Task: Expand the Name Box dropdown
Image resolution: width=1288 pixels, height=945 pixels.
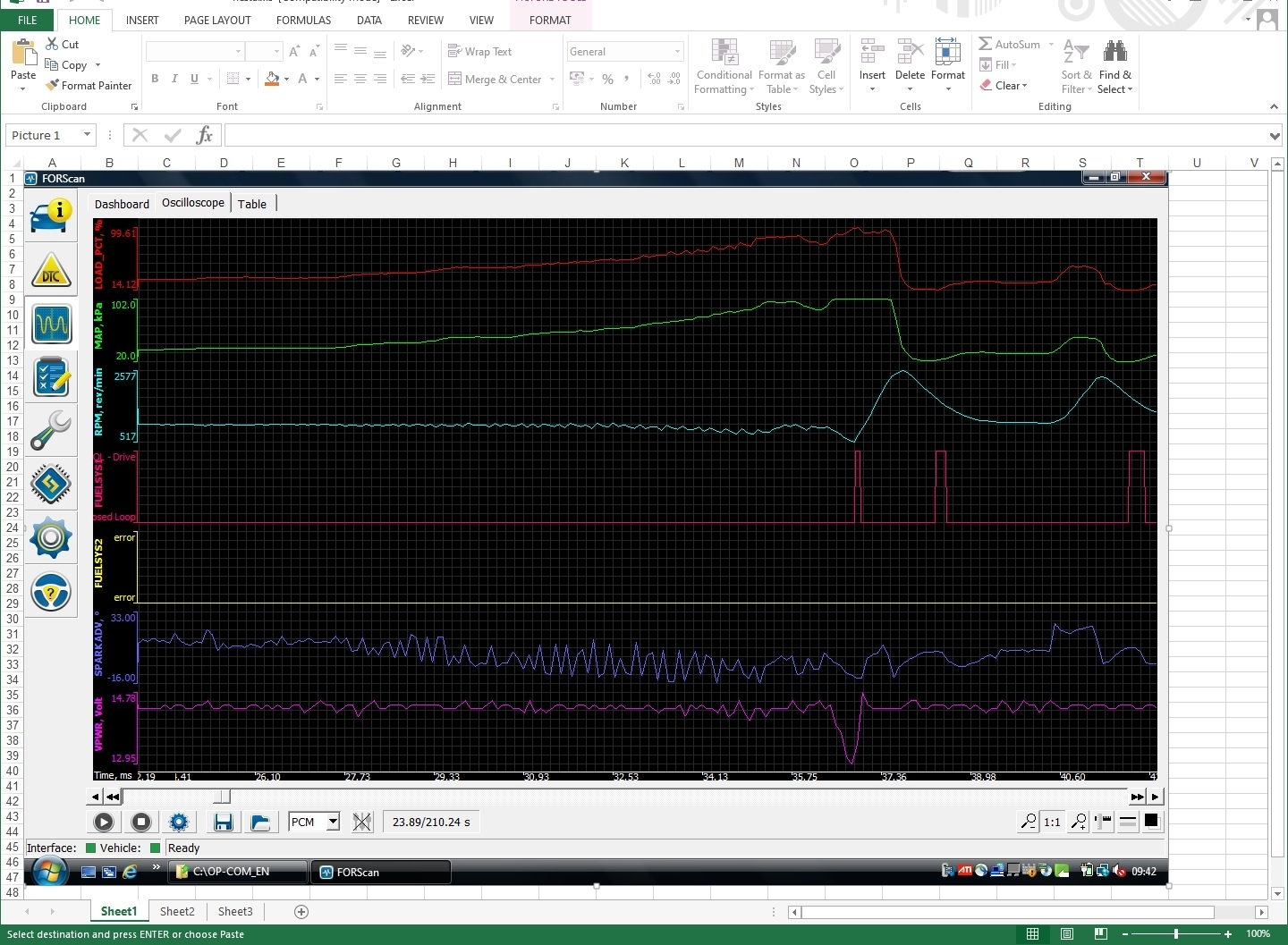Action: tap(87, 135)
